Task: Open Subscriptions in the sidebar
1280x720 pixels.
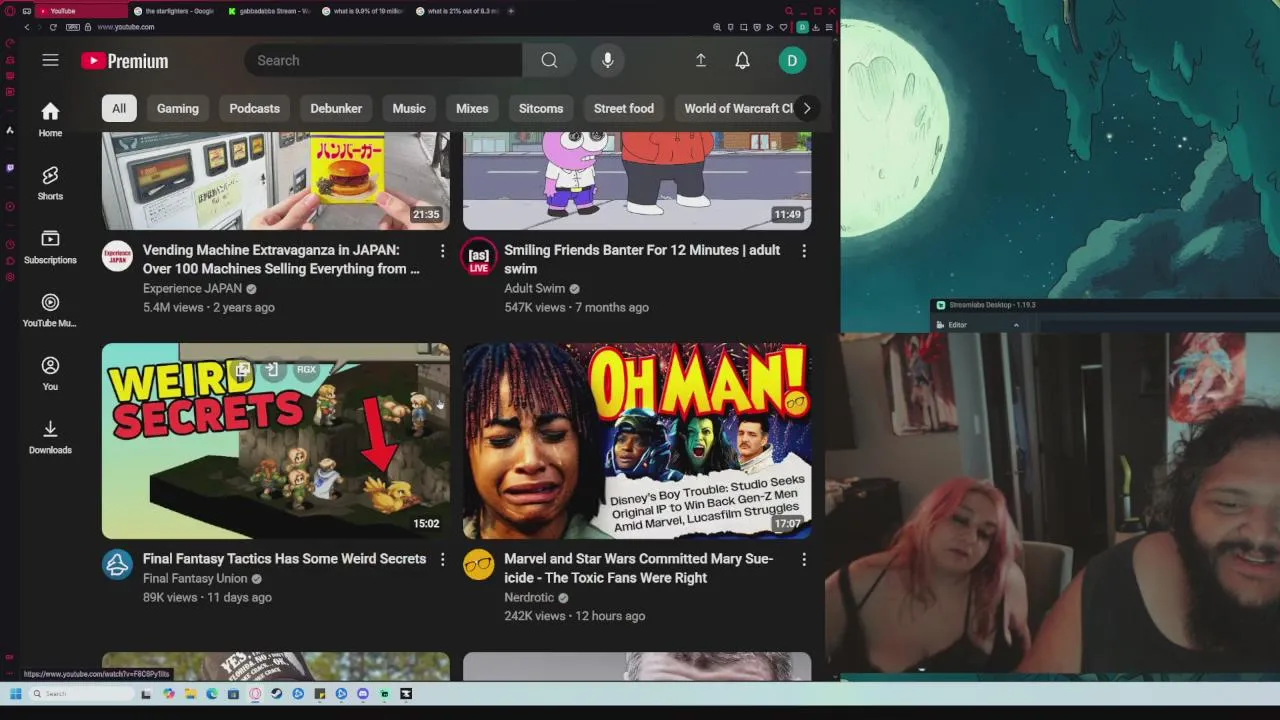Action: coord(50,246)
